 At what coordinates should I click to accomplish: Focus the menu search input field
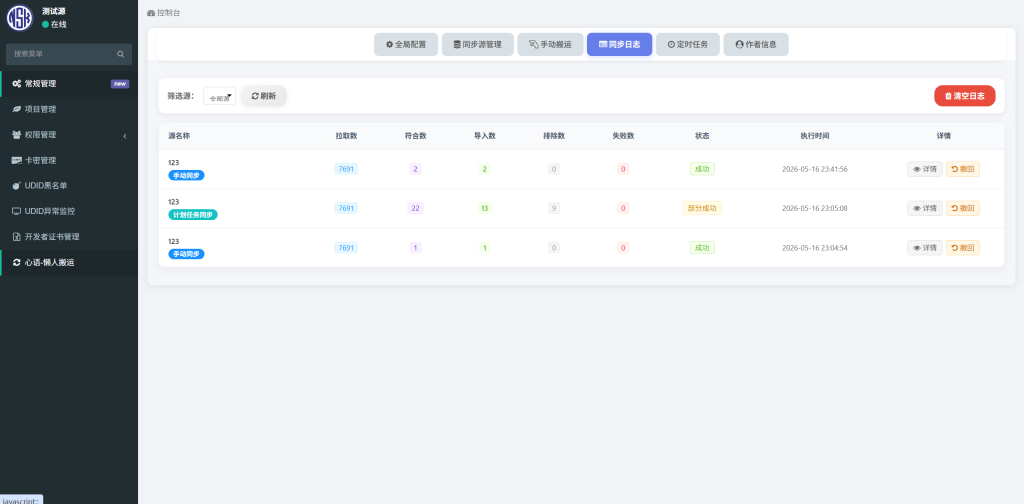60,54
